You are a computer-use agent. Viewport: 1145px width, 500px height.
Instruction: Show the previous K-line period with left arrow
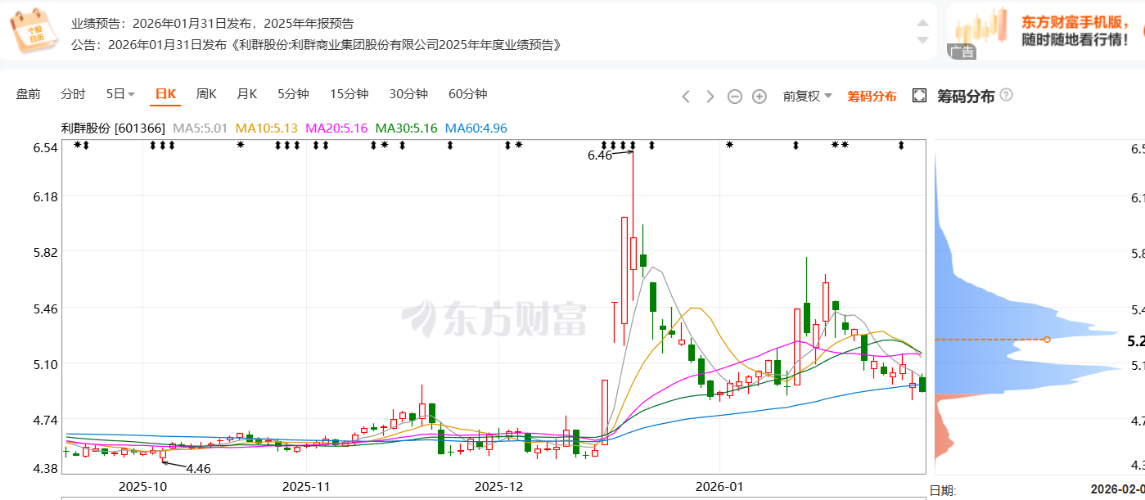pyautogui.click(x=686, y=96)
